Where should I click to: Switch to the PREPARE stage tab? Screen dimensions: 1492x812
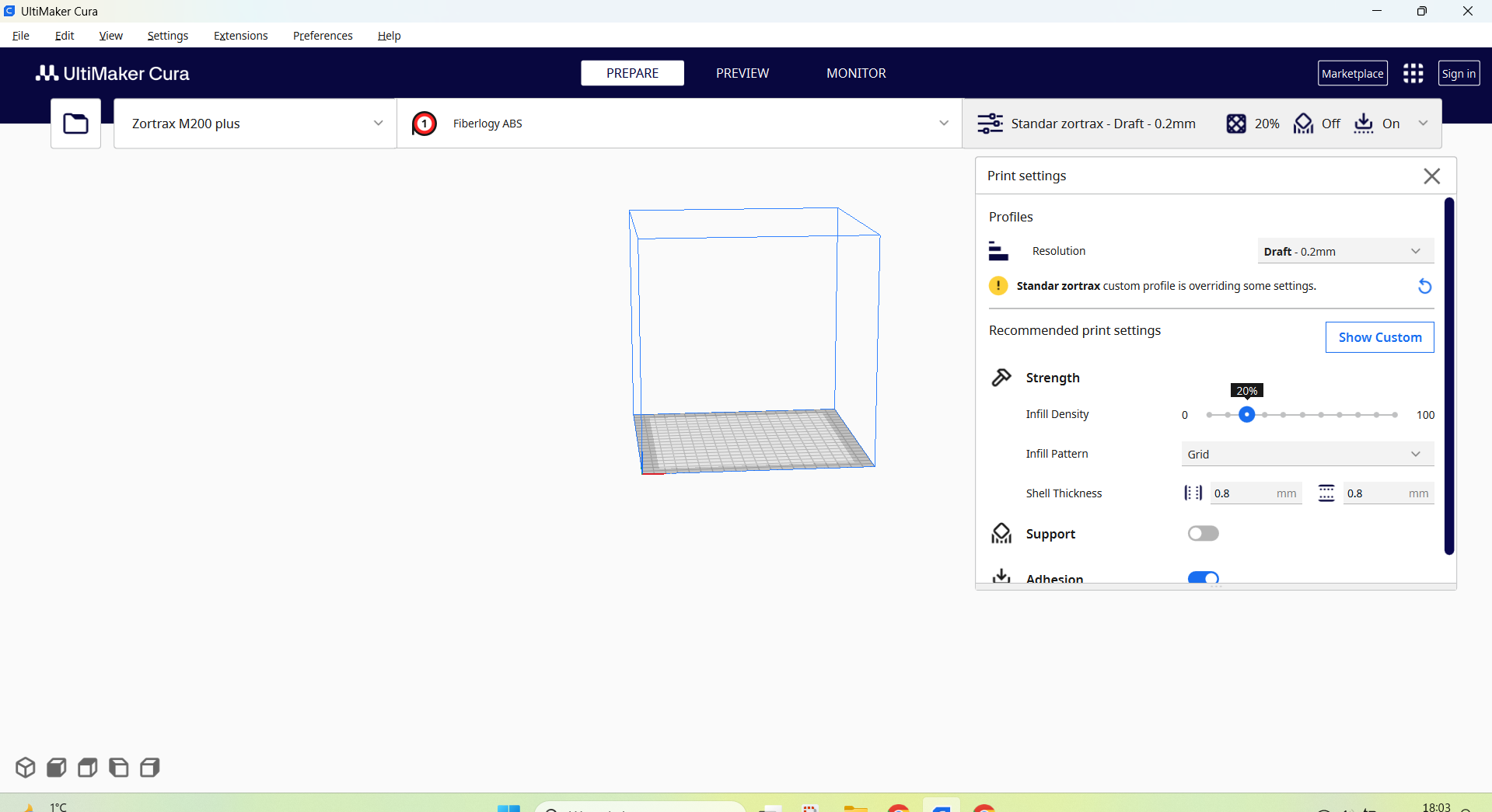click(x=632, y=73)
